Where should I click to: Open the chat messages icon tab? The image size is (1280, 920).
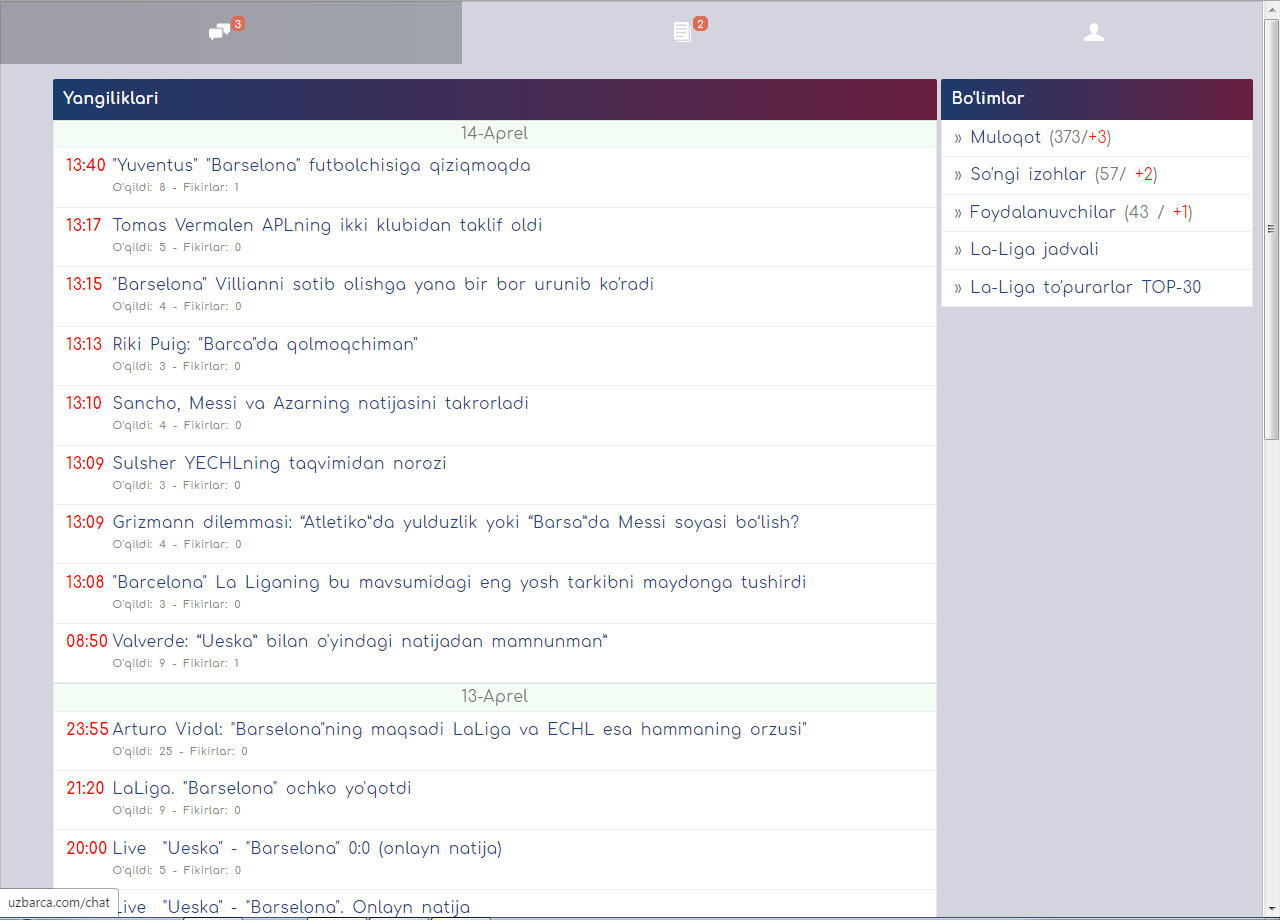[220, 32]
